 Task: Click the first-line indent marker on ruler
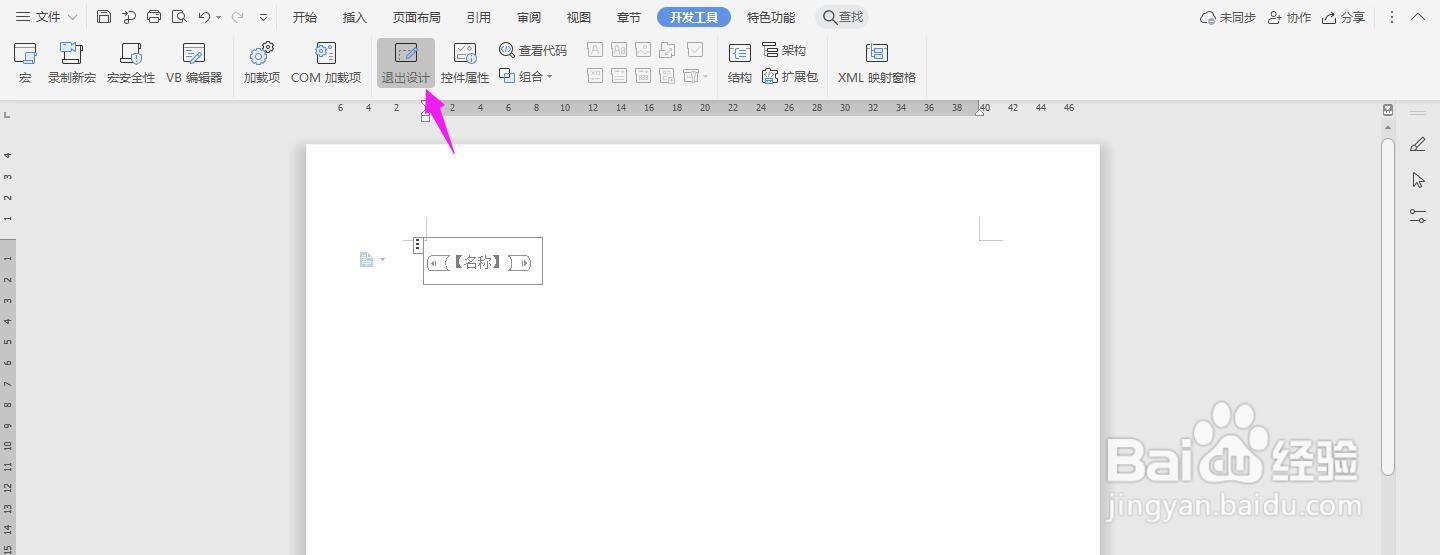click(x=426, y=104)
